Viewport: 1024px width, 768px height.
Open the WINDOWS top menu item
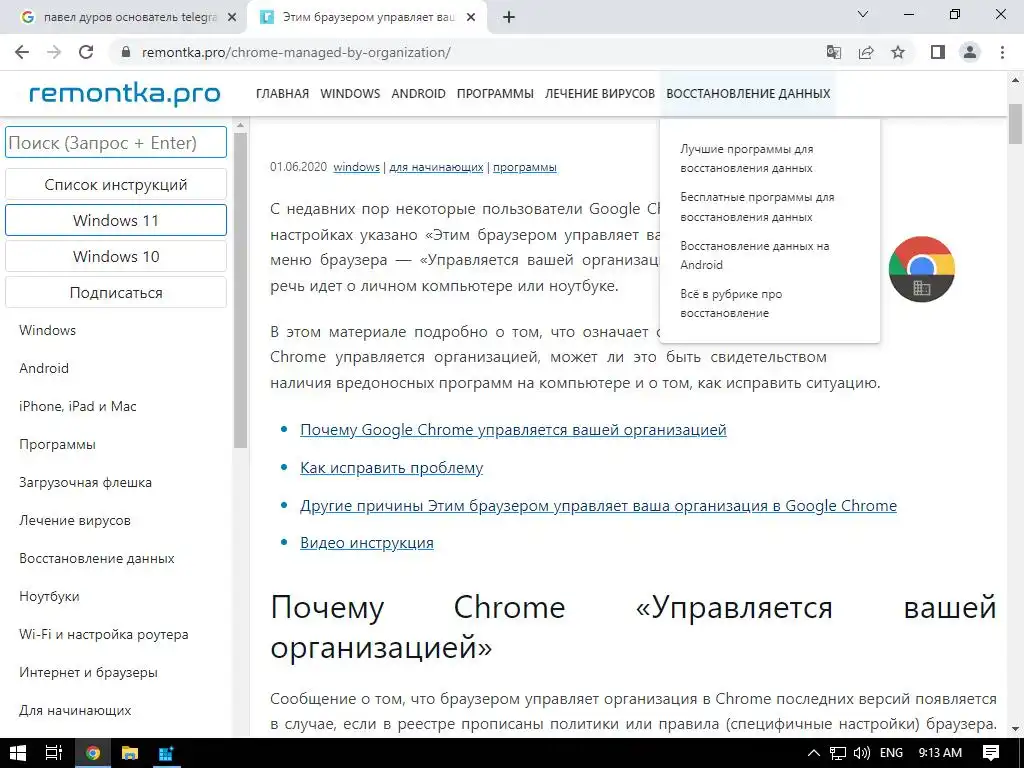350,93
